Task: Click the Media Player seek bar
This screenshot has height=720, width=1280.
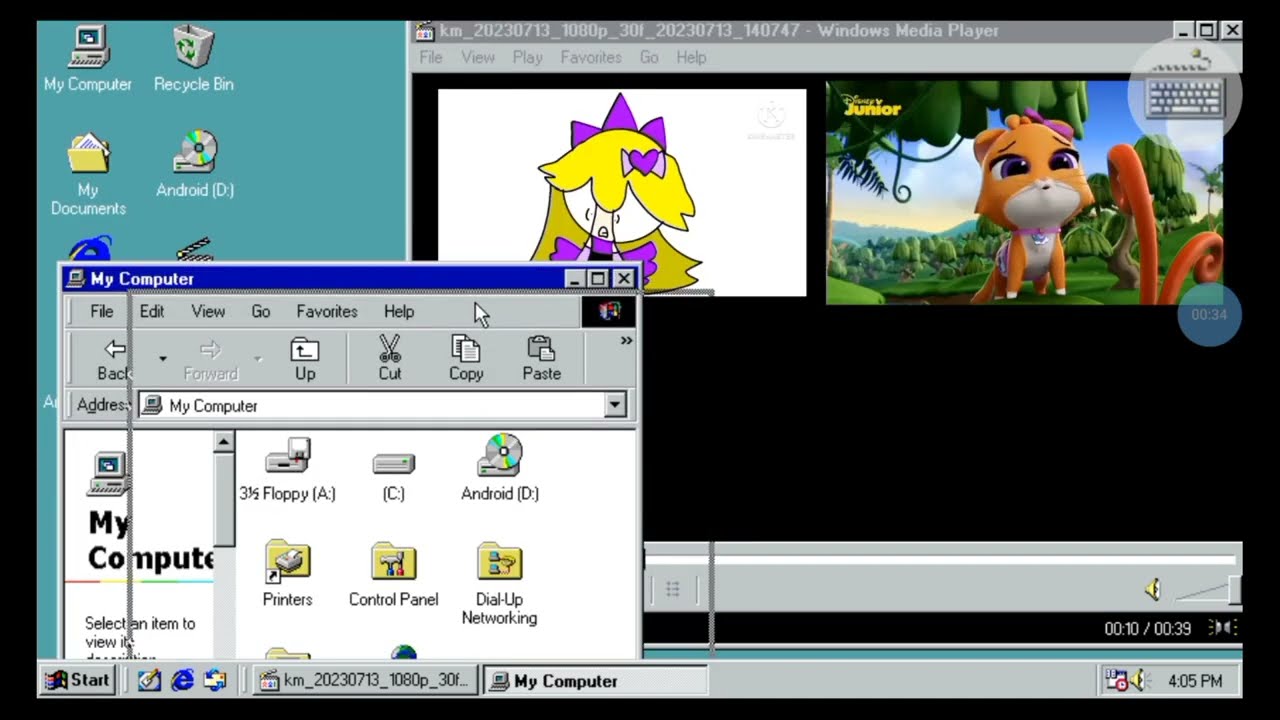Action: coord(942,559)
